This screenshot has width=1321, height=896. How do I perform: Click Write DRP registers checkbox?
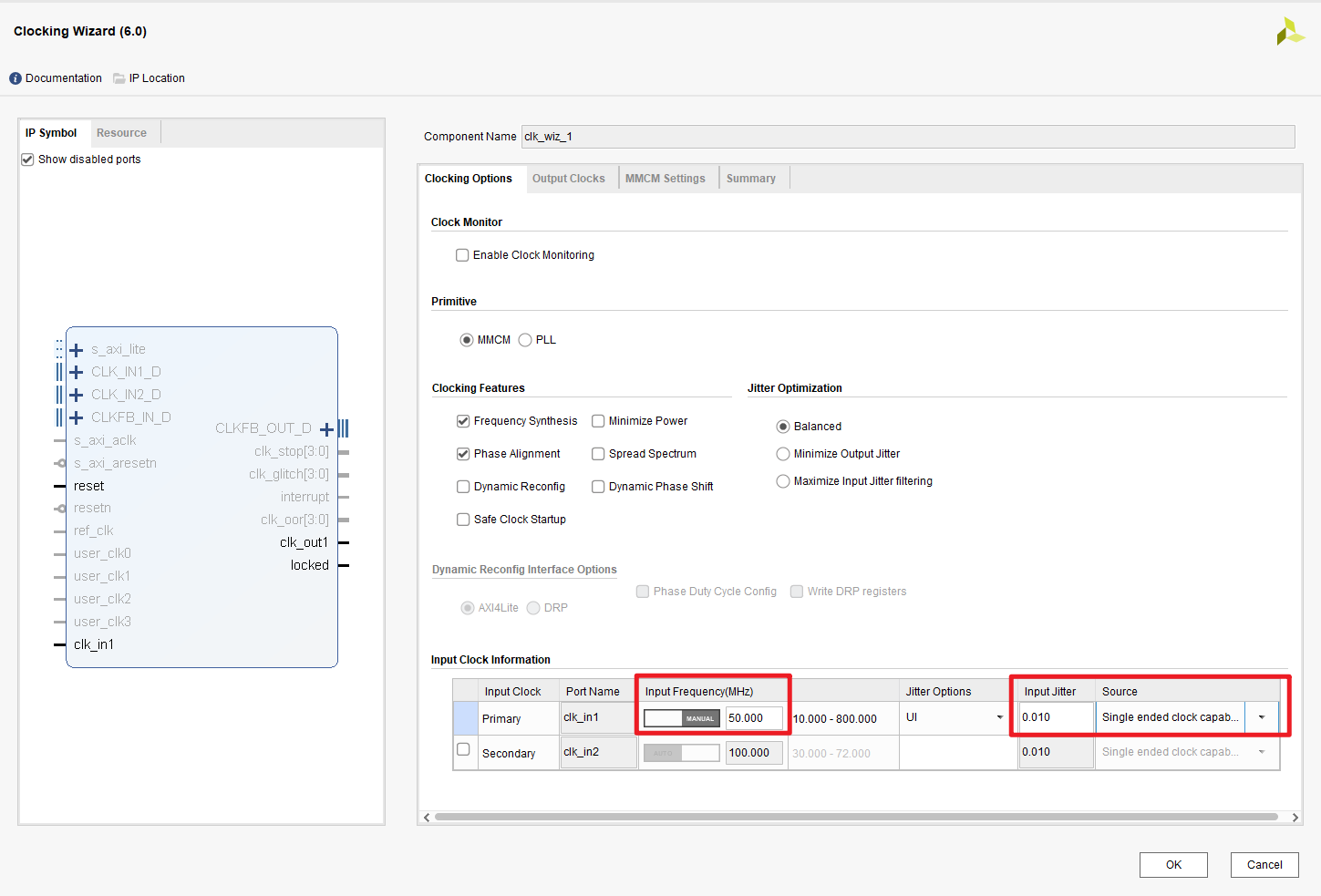click(x=797, y=592)
